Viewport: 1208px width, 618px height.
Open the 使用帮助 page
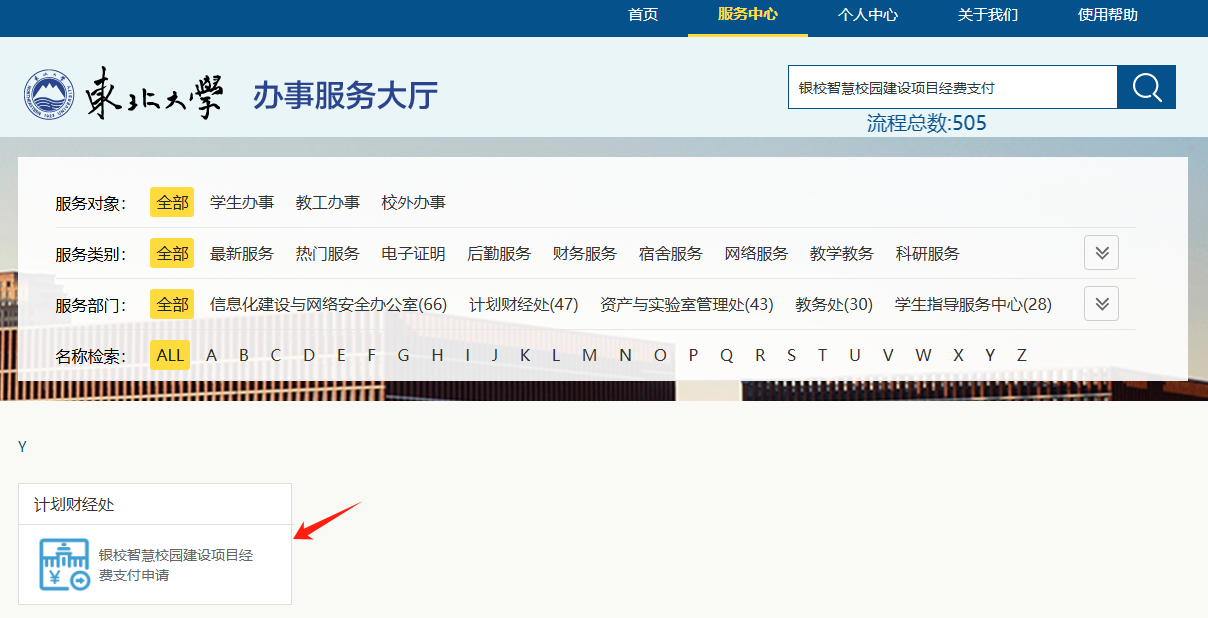click(x=1107, y=15)
